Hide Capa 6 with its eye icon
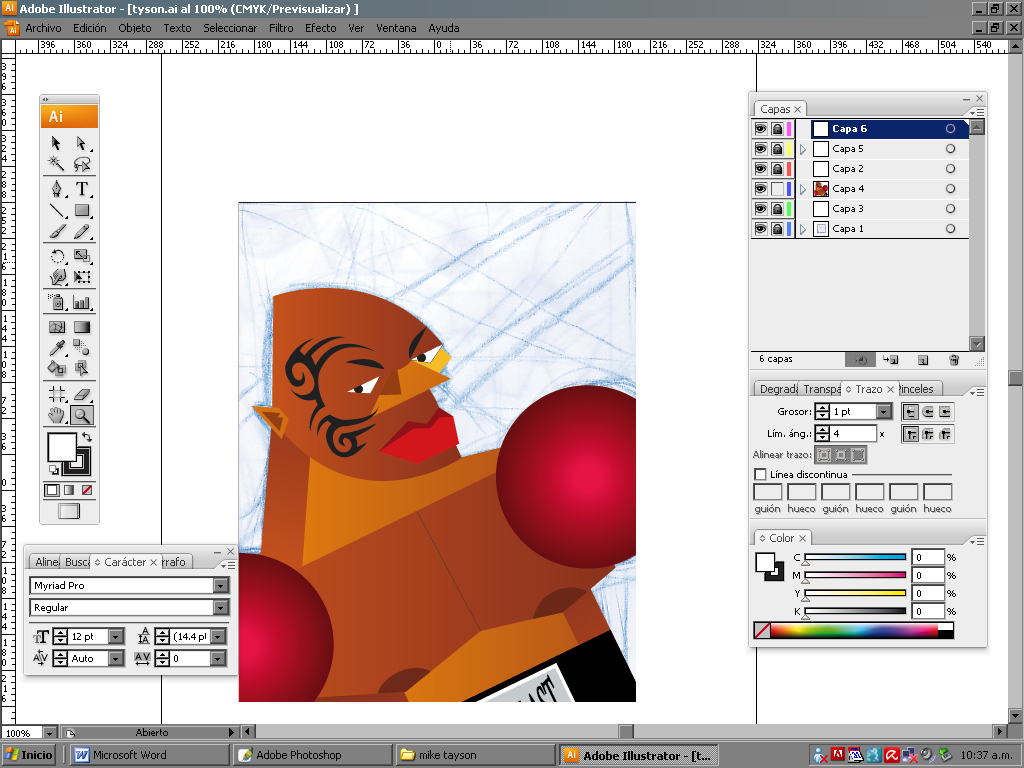Image resolution: width=1024 pixels, height=768 pixels. tap(760, 129)
